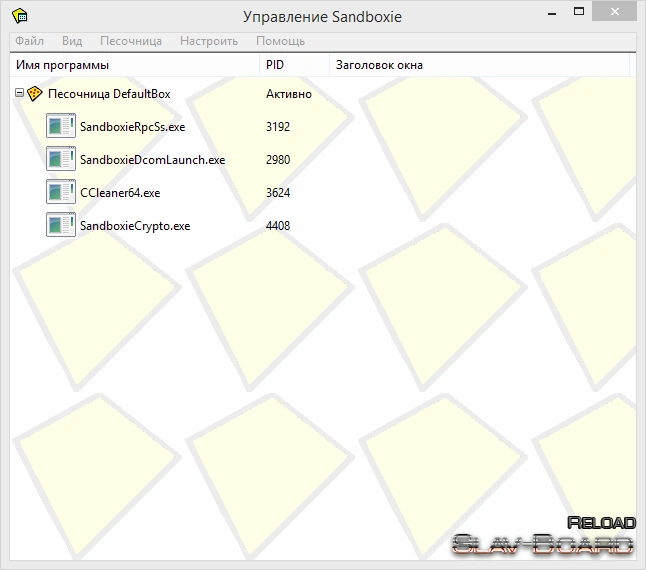The width and height of the screenshot is (646, 570).
Task: Open the Вид menu
Action: click(x=72, y=41)
